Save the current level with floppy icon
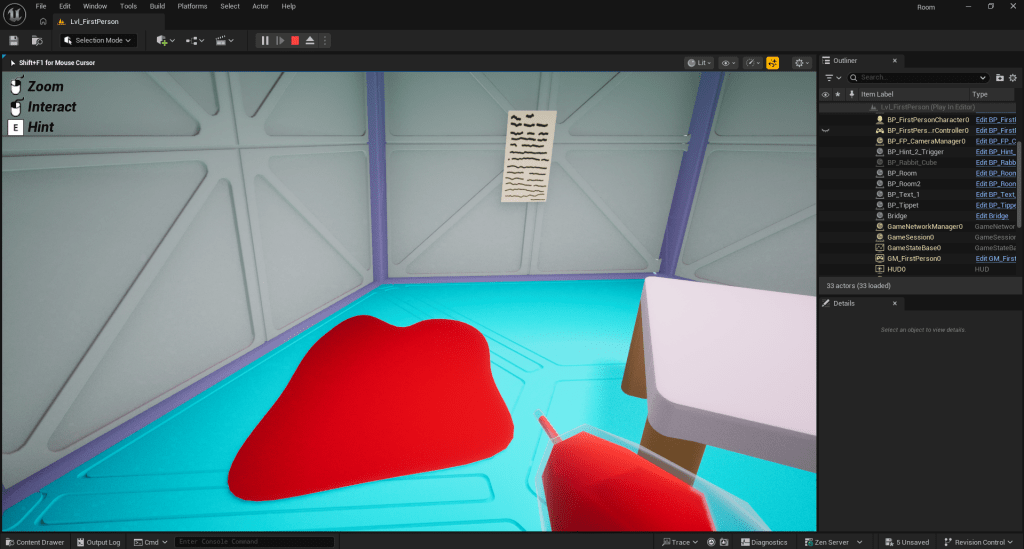Viewport: 1024px width, 549px height. click(14, 40)
